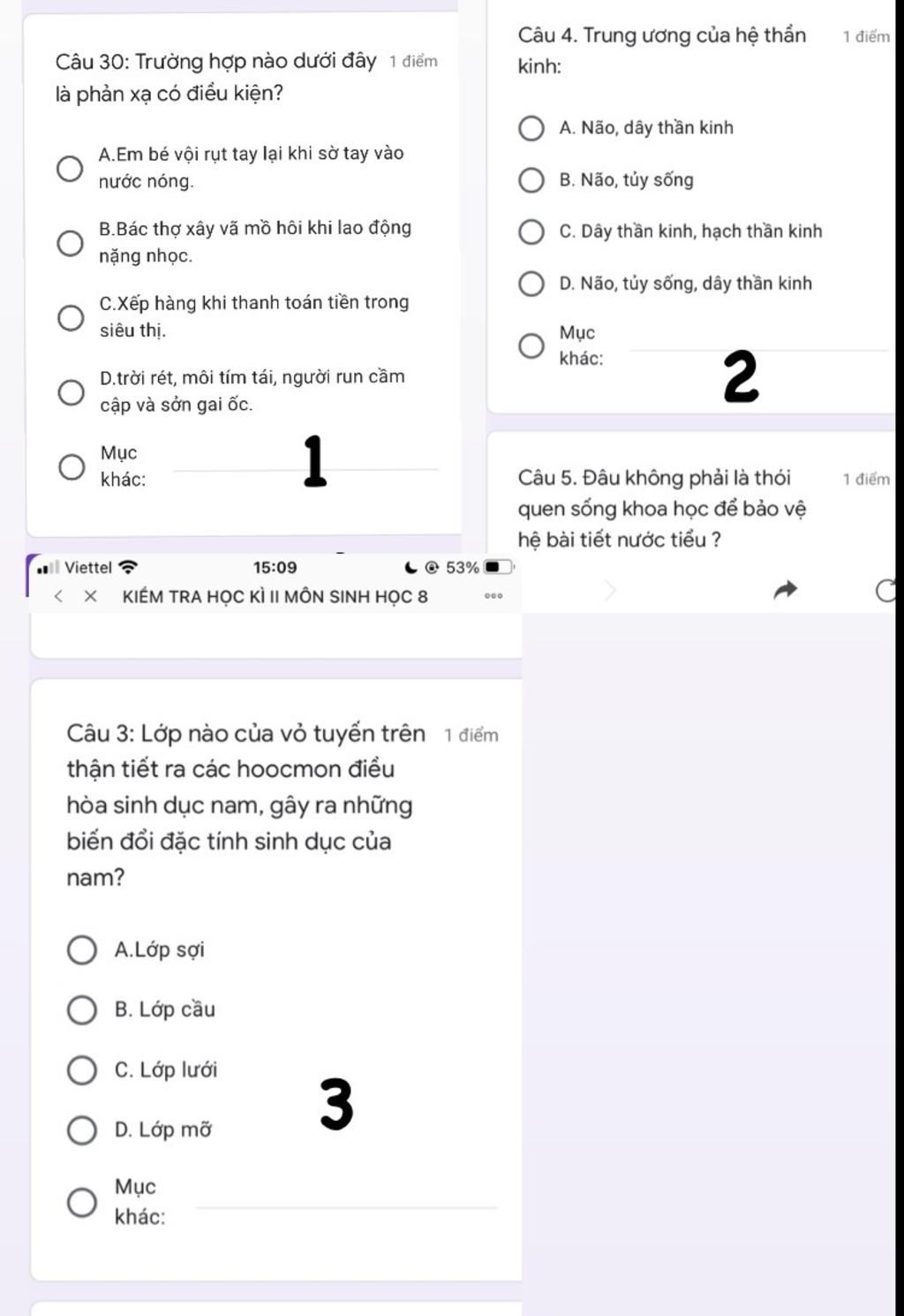Choose 'Mục khác' radio in Câu 30

click(72, 466)
